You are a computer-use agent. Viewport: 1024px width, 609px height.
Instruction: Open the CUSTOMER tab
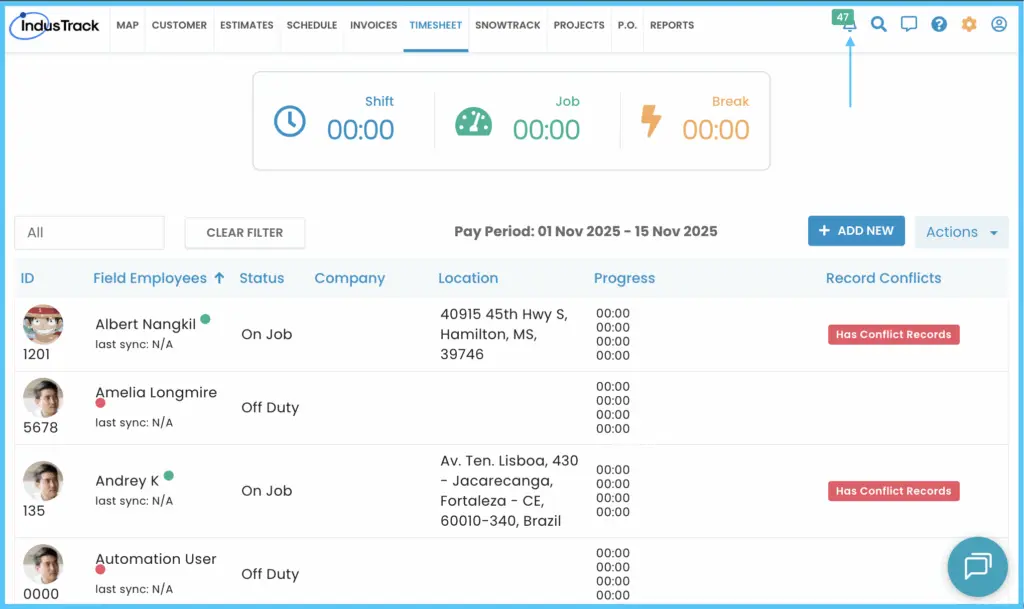tap(179, 25)
